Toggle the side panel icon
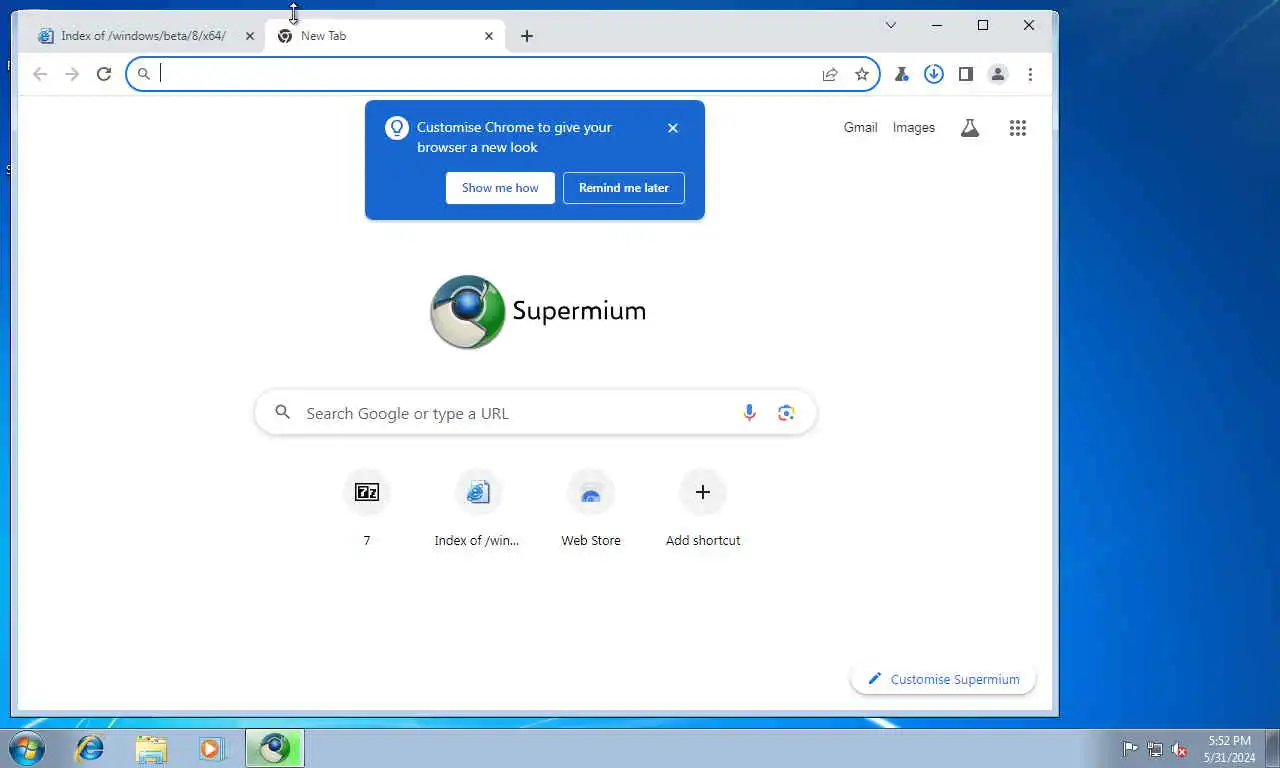This screenshot has width=1280, height=768. 966,74
